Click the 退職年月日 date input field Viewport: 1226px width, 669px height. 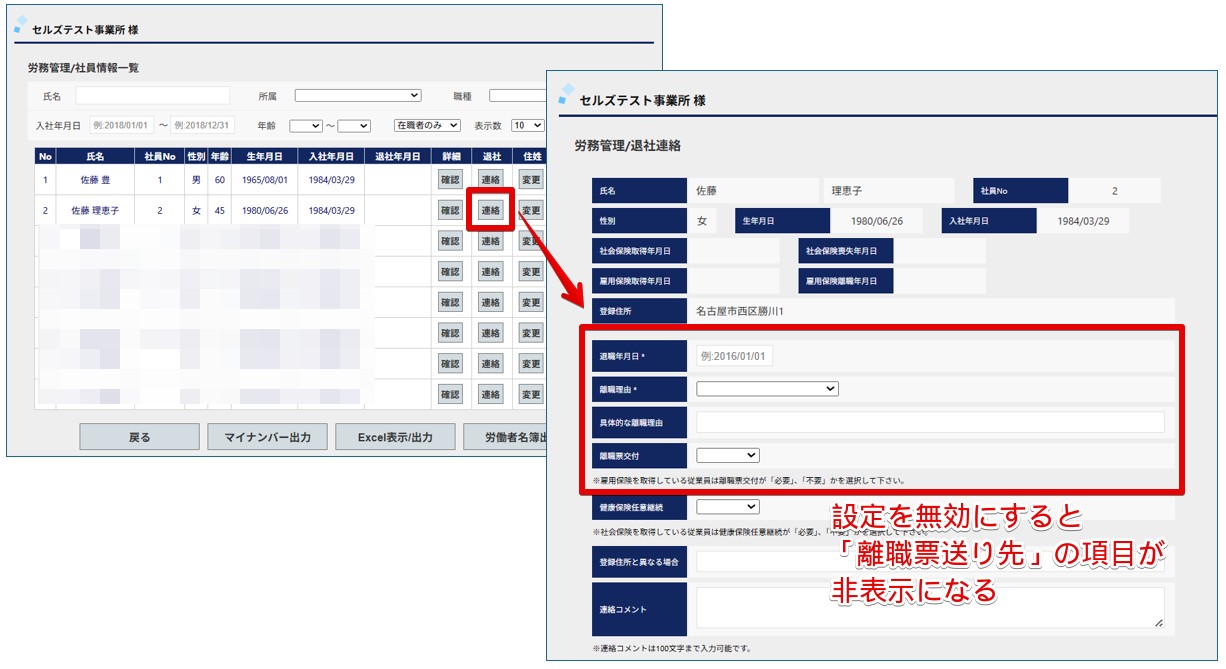point(735,356)
